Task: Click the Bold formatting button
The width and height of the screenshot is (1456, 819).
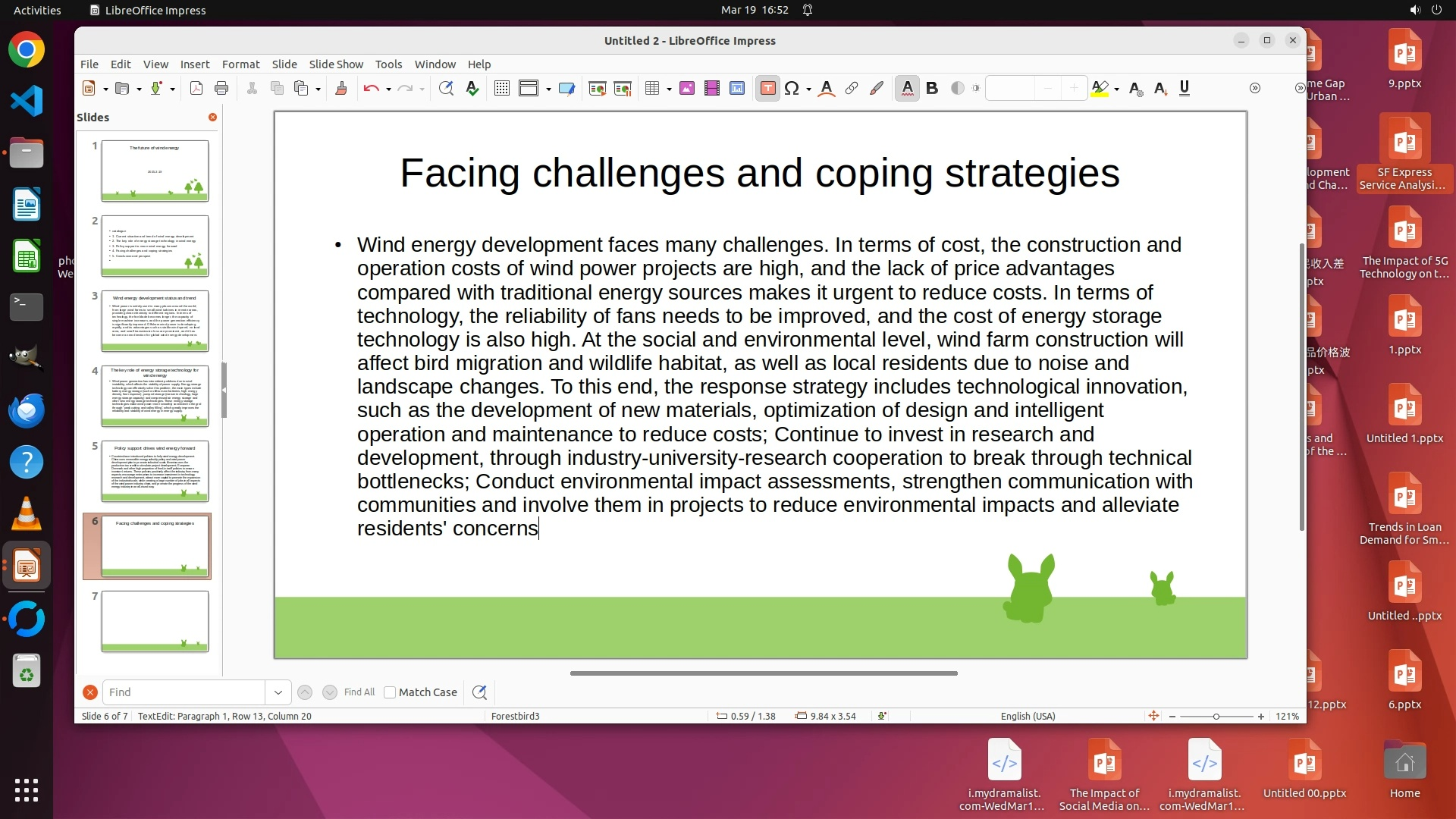Action: pyautogui.click(x=932, y=89)
